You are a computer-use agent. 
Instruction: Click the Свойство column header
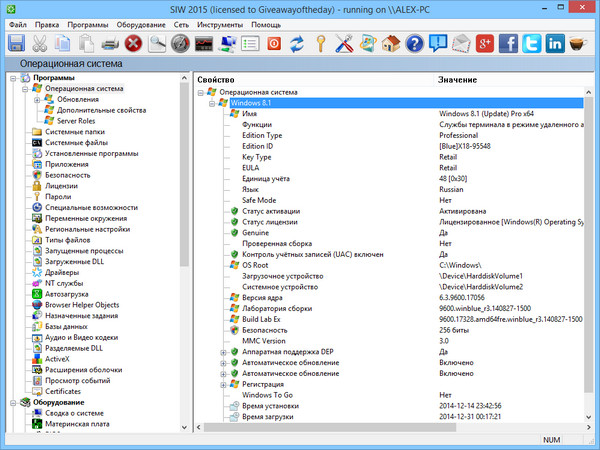pos(216,78)
